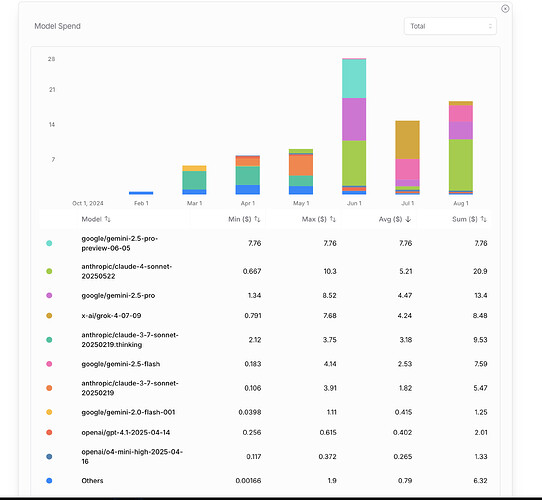This screenshot has height=500, width=542.
Task: Click the Others blue legend dot
Action: [x=49, y=481]
